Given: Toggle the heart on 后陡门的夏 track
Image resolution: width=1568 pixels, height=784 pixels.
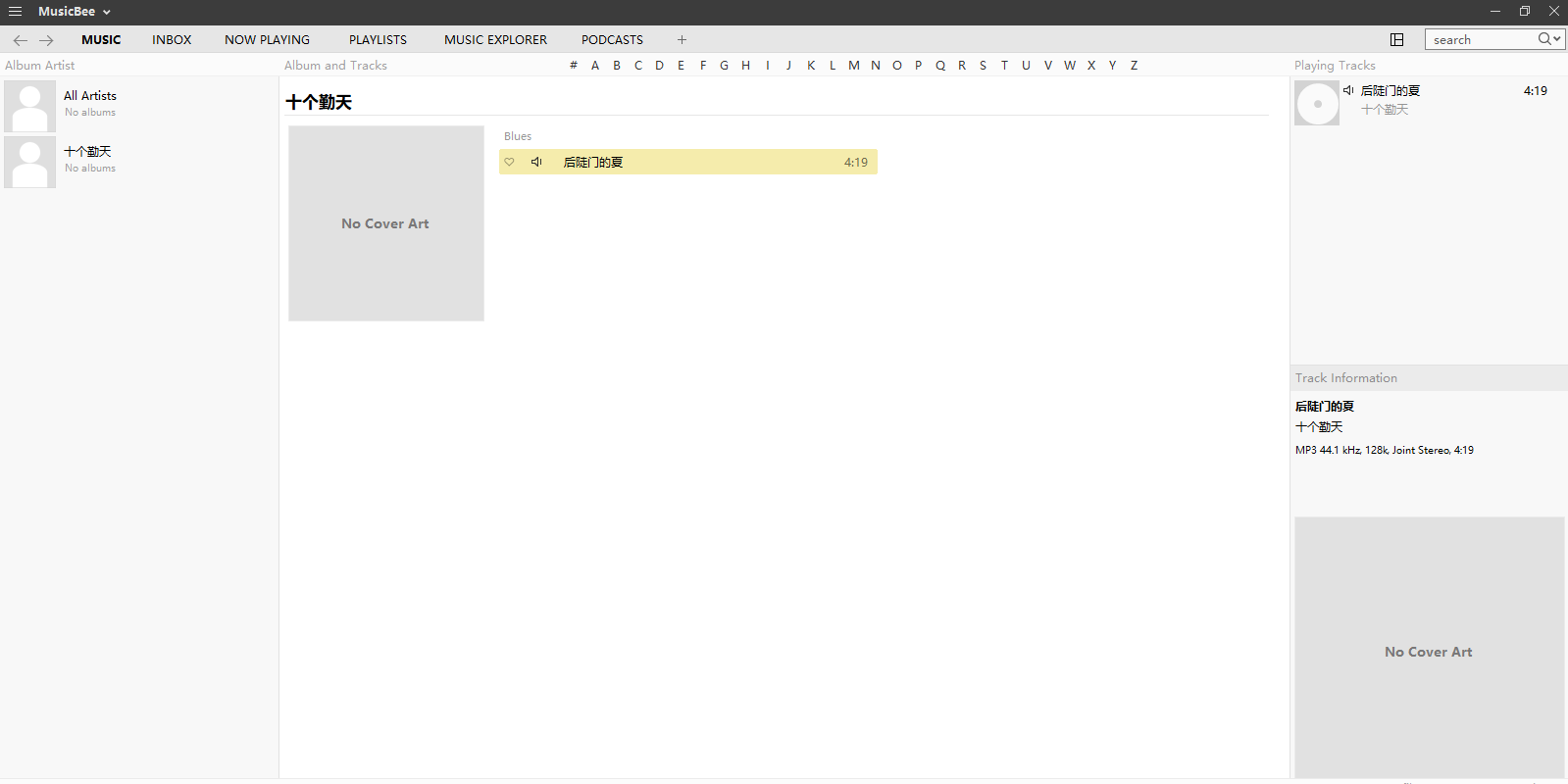Looking at the screenshot, I should tap(509, 163).
